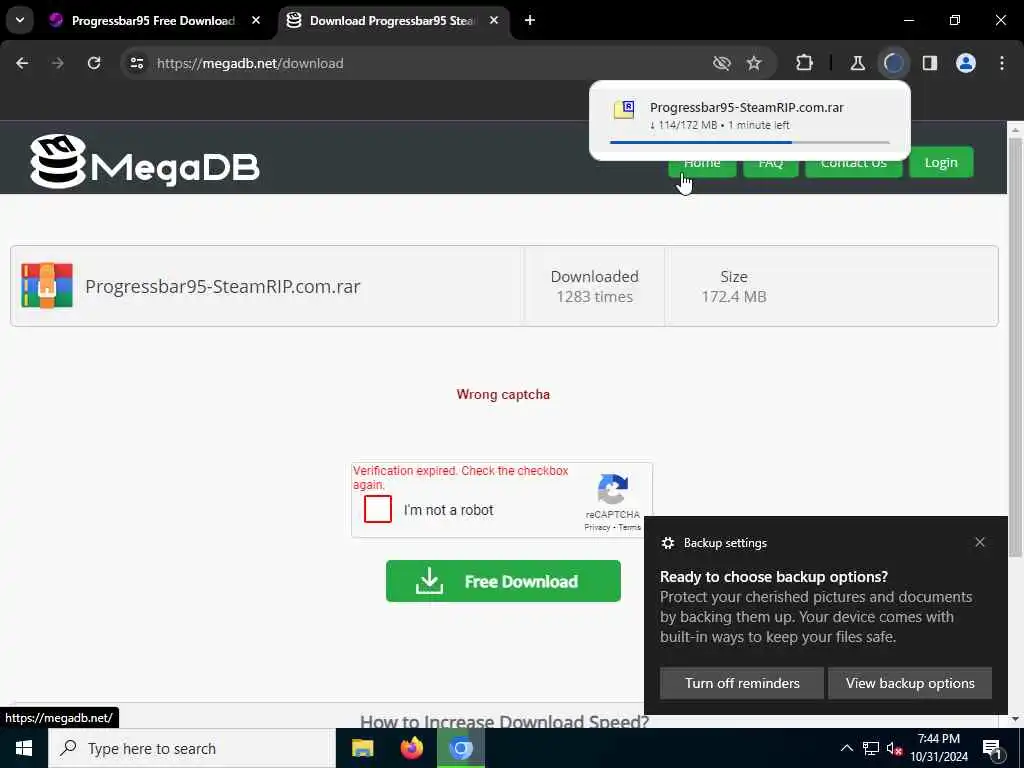1024x768 pixels.
Task: Click the Backup settings gear icon
Action: [x=667, y=543]
